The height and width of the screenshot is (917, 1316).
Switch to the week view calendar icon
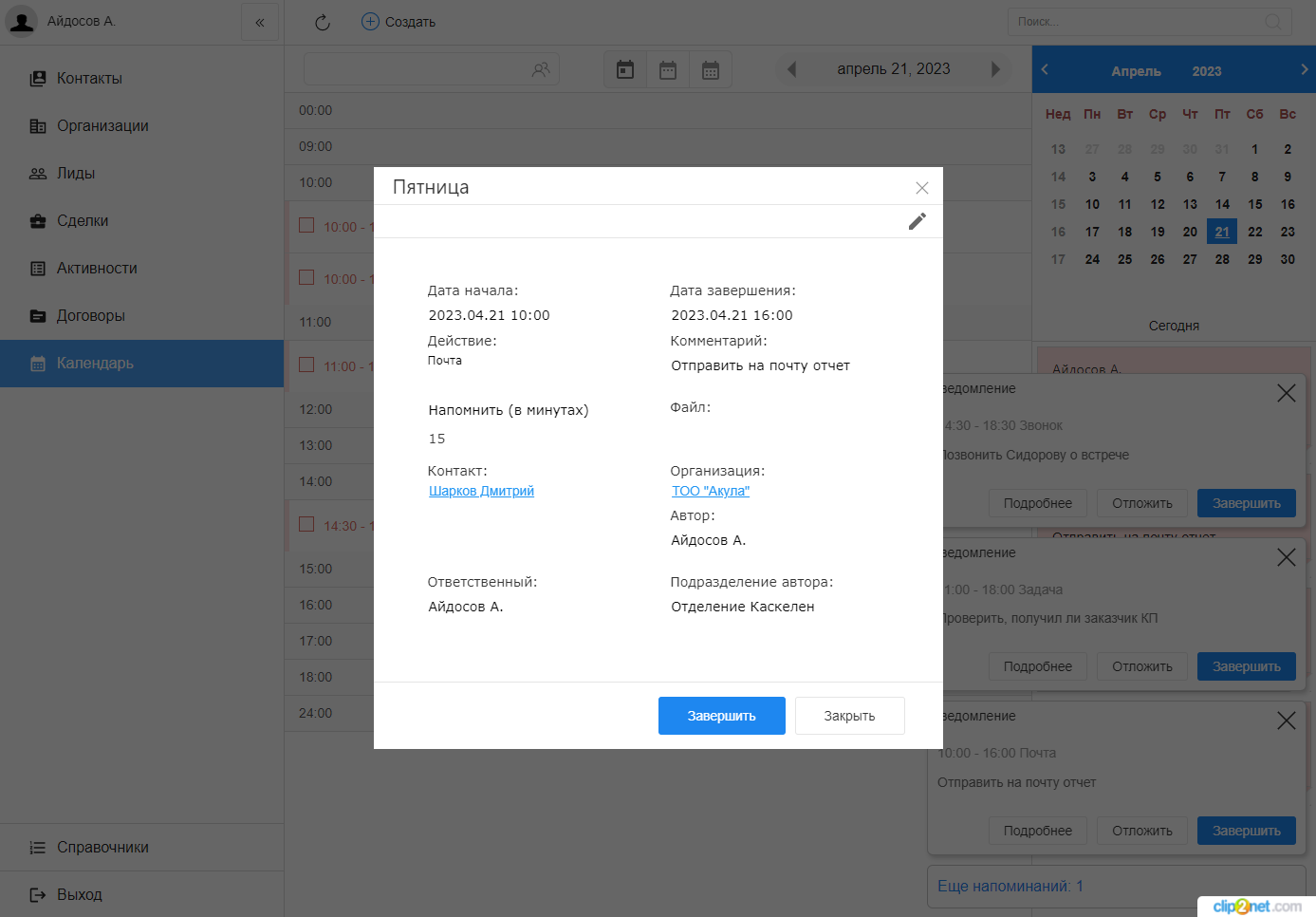668,69
